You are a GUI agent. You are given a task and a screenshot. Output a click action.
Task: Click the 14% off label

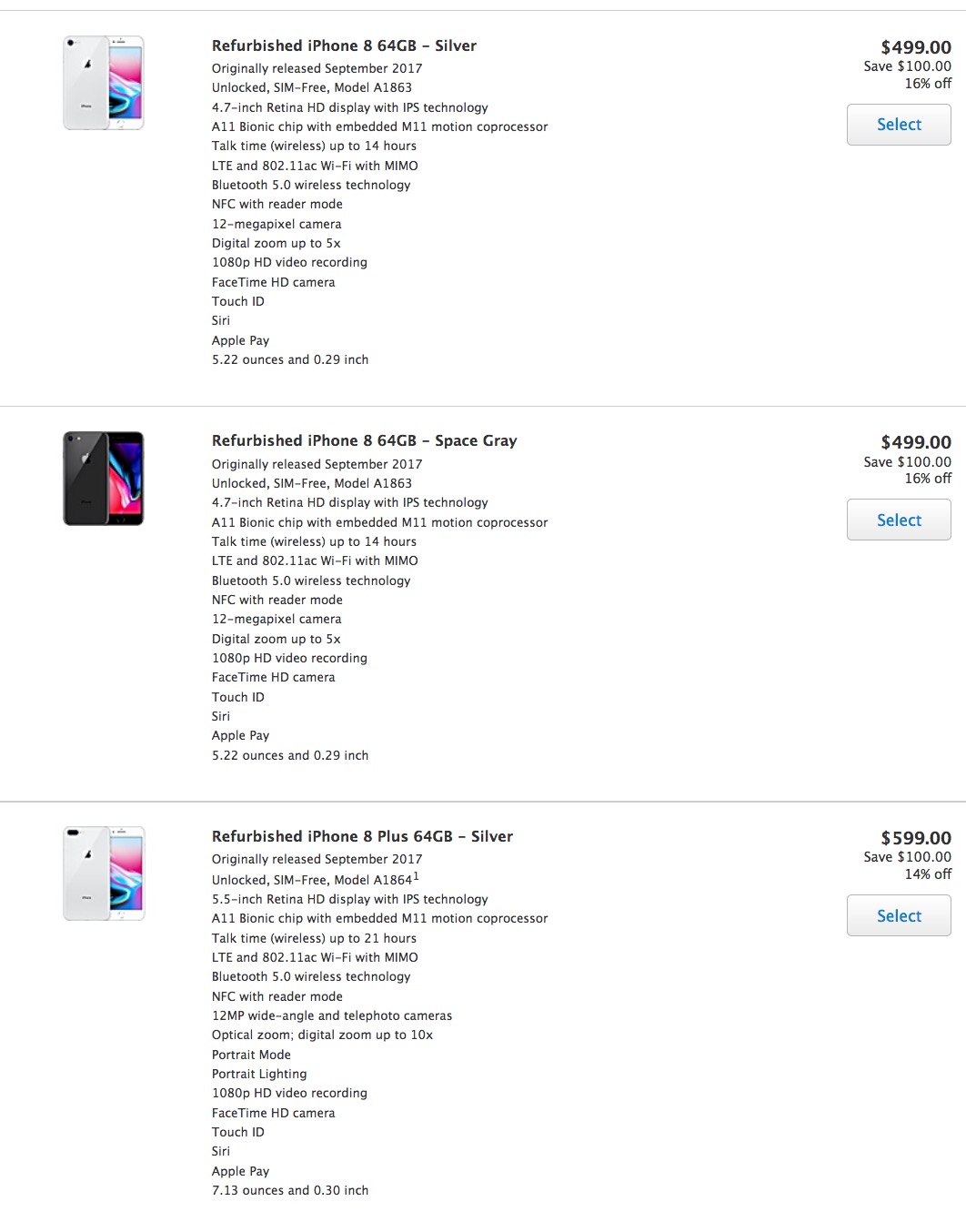tap(928, 874)
